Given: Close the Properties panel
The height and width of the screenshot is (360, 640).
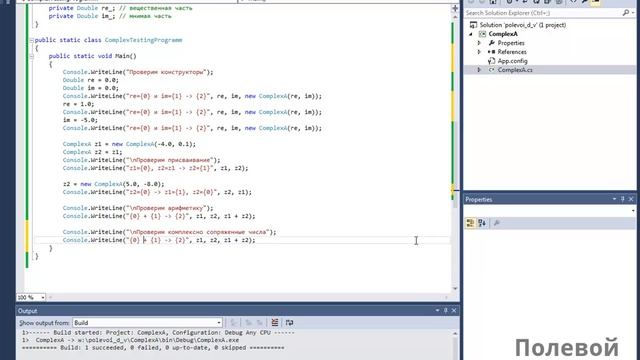Looking at the screenshot, I should 631,199.
